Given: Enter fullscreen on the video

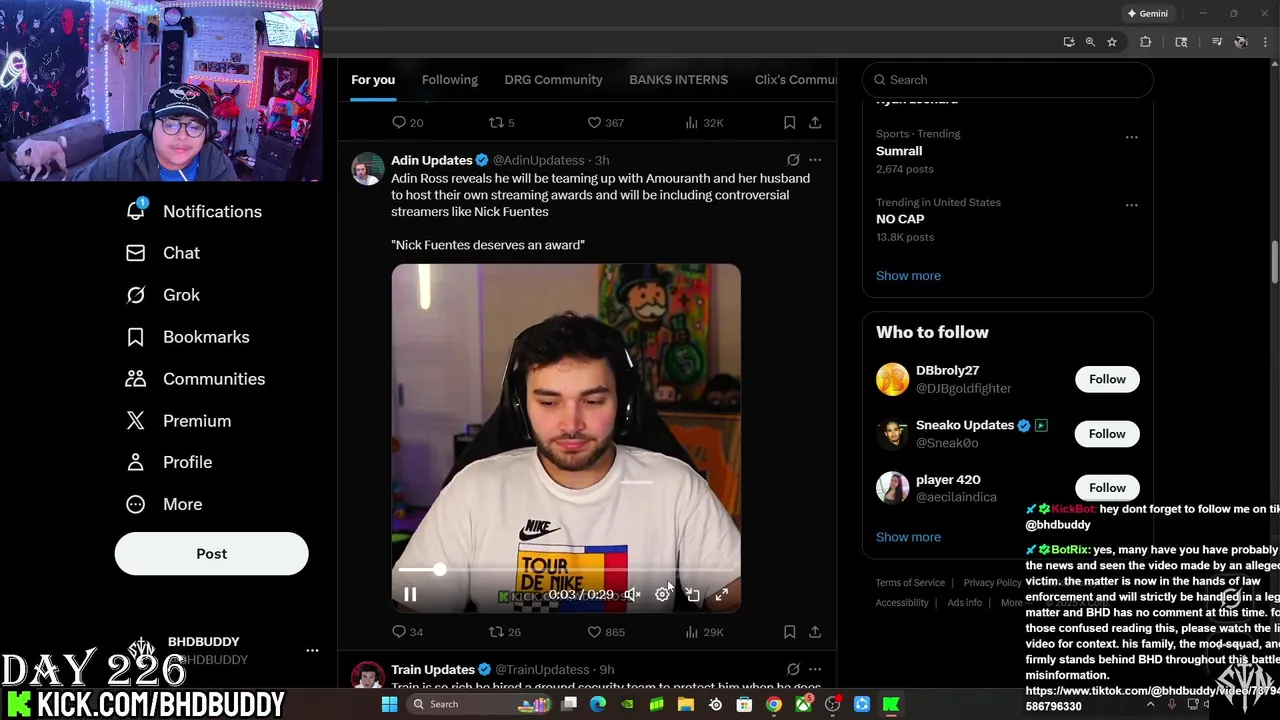Looking at the screenshot, I should pyautogui.click(x=721, y=595).
